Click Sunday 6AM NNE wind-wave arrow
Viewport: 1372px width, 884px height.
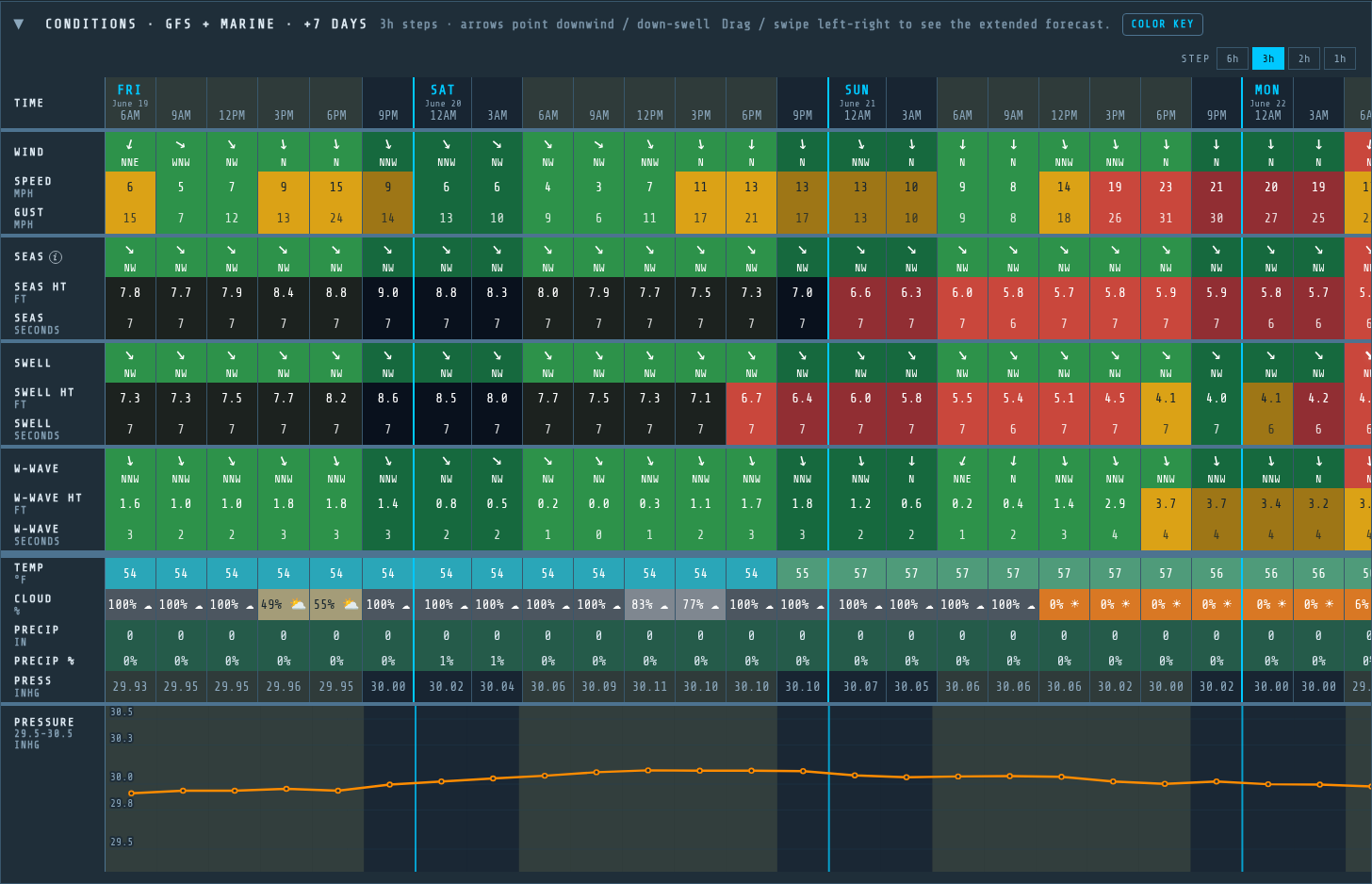pos(962,461)
